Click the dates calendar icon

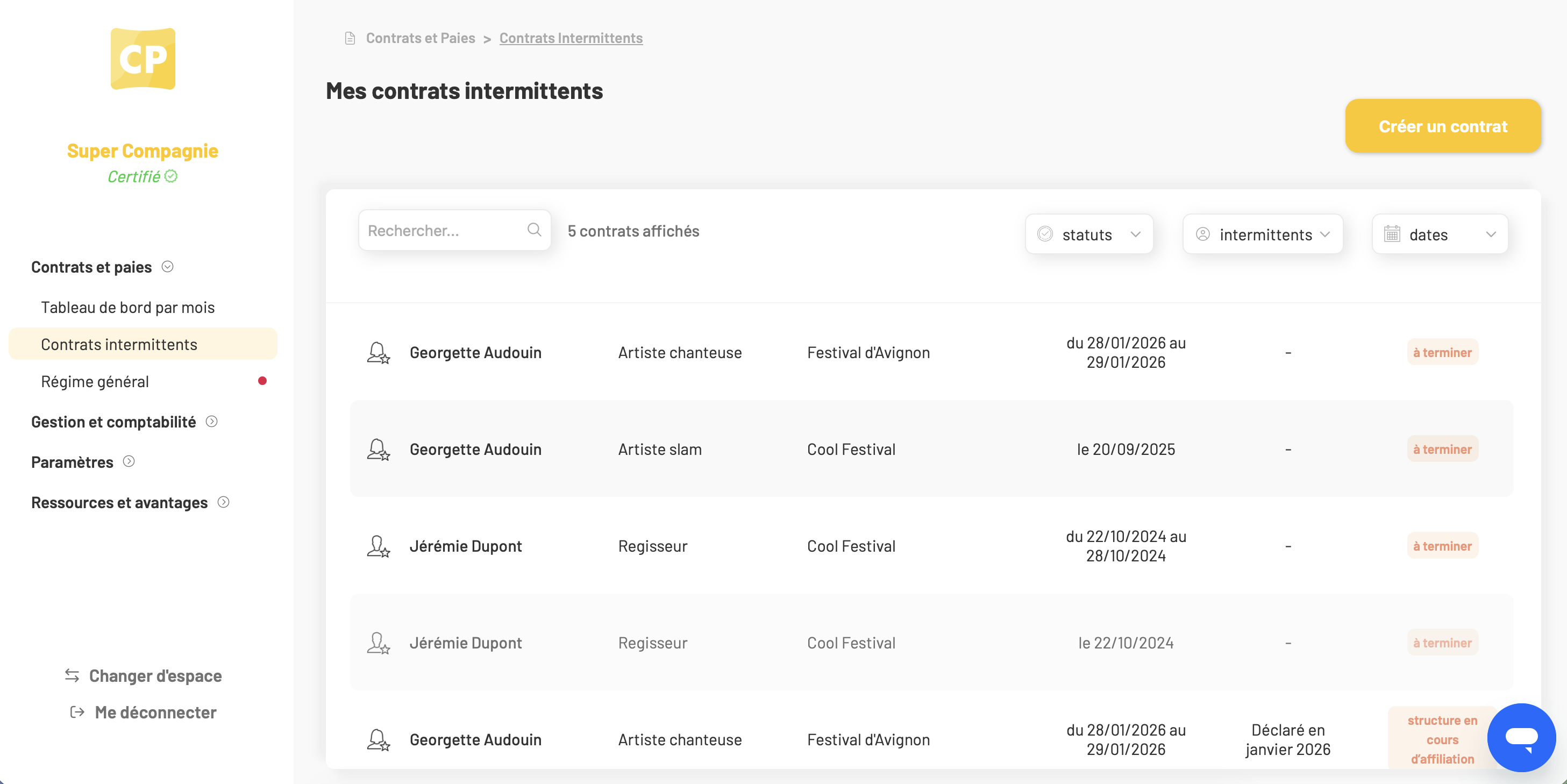(1392, 234)
